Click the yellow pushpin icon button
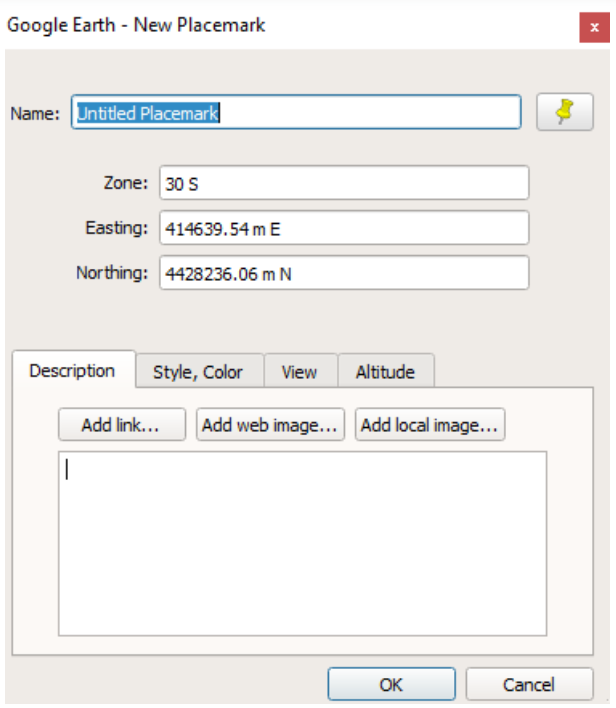 (565, 112)
